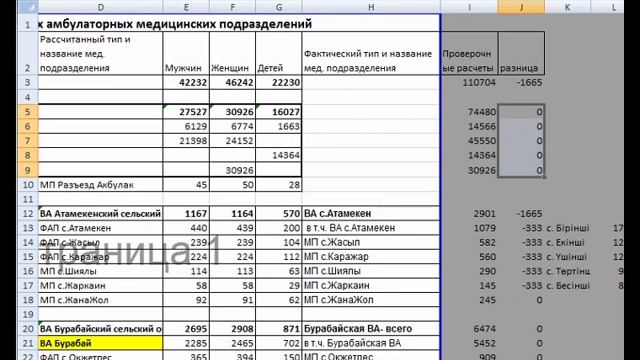Screen dimensions: 640x360
Task: Select cell with value 5452
Action: point(469,343)
